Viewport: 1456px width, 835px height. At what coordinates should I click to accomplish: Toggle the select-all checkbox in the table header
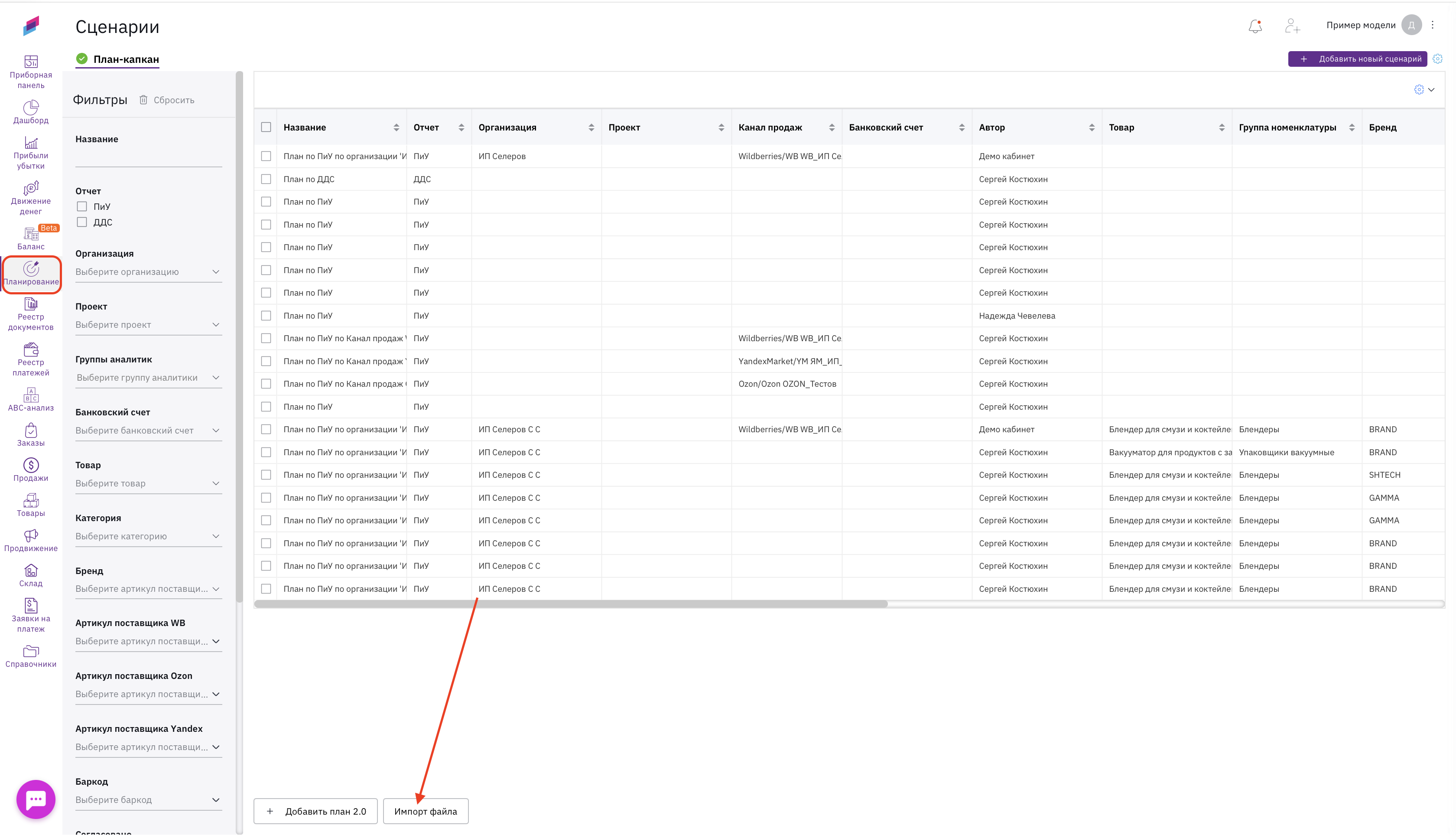tap(266, 127)
